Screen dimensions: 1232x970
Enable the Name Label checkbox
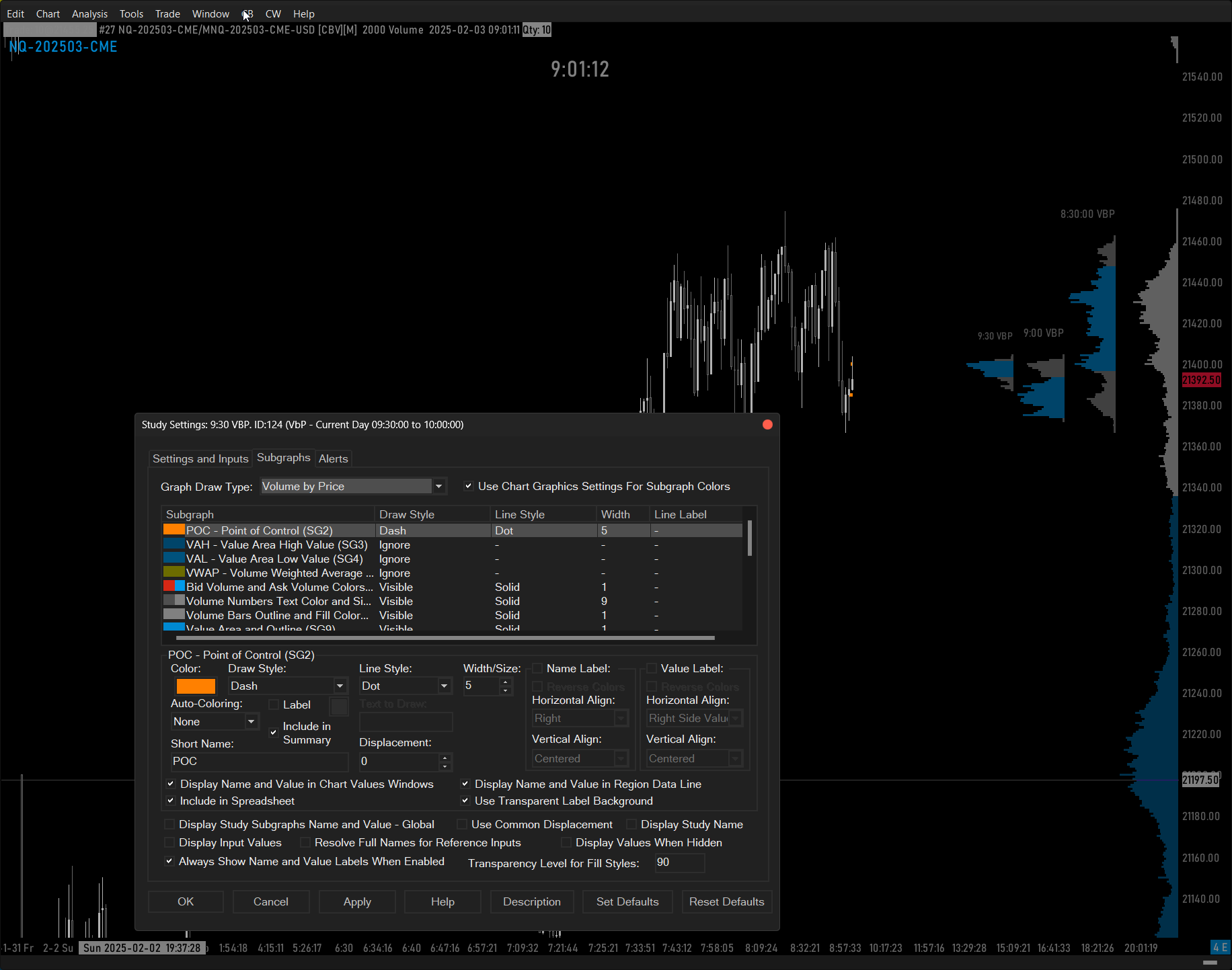pyautogui.click(x=537, y=668)
